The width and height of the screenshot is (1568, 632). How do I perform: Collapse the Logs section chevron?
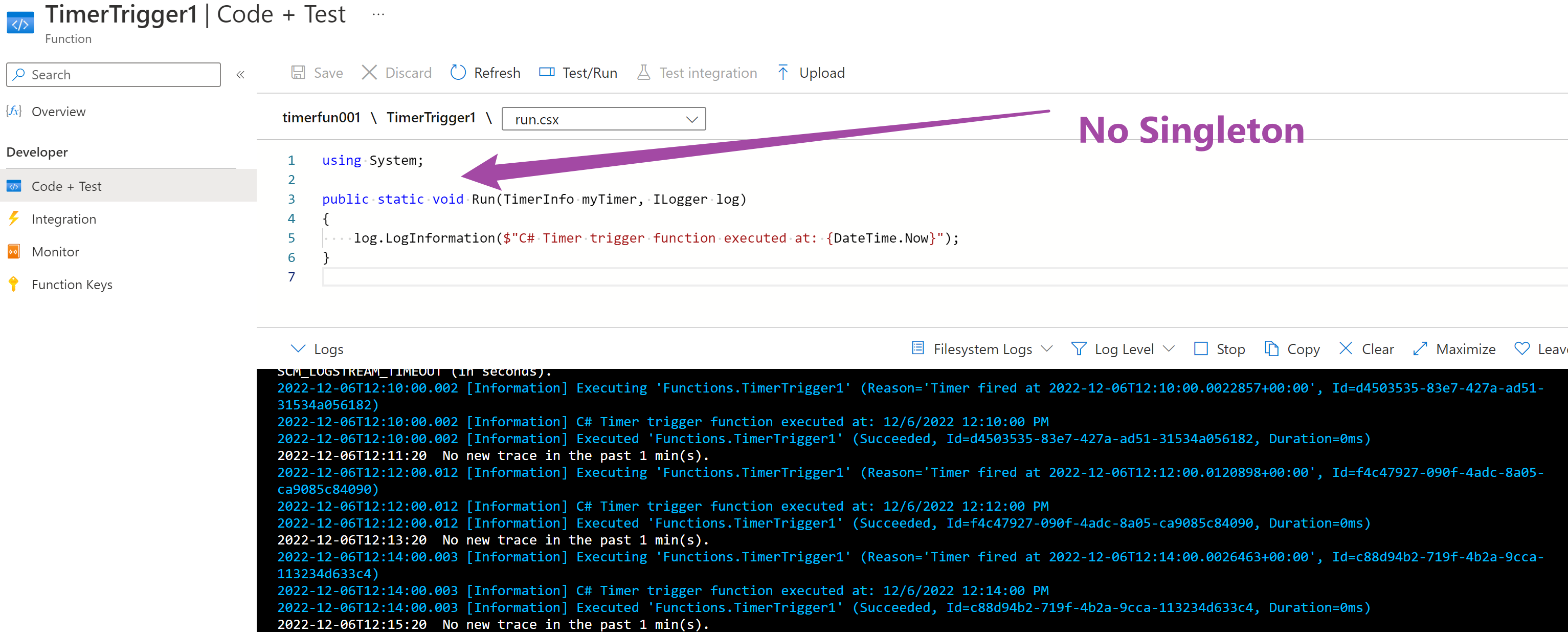tap(298, 348)
